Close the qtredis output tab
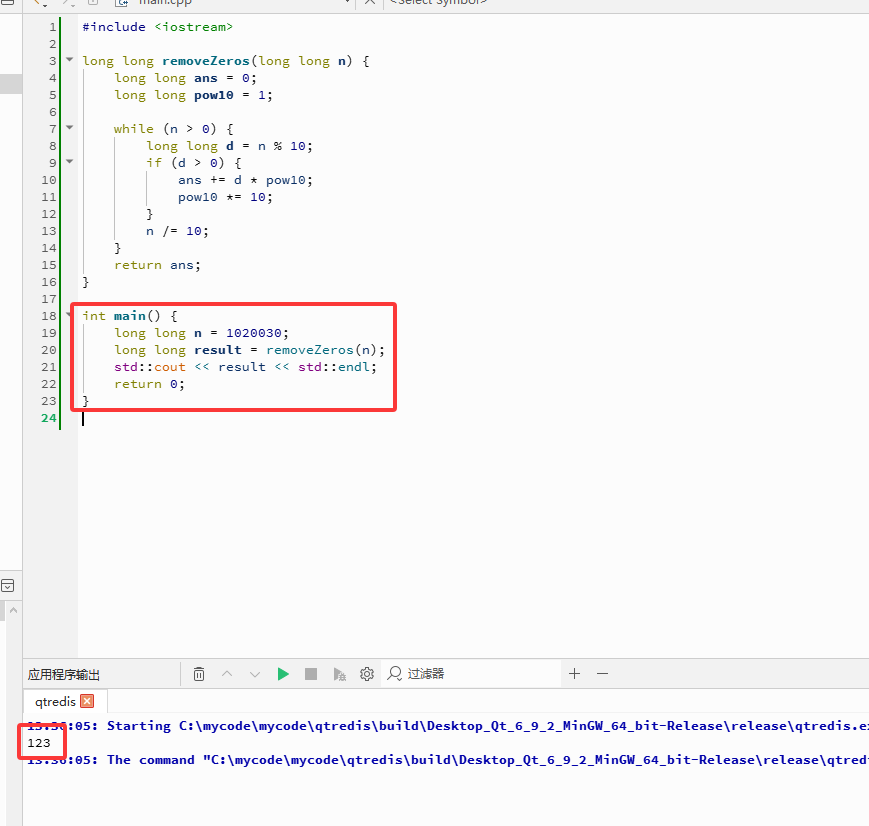The width and height of the screenshot is (869, 826). point(87,702)
